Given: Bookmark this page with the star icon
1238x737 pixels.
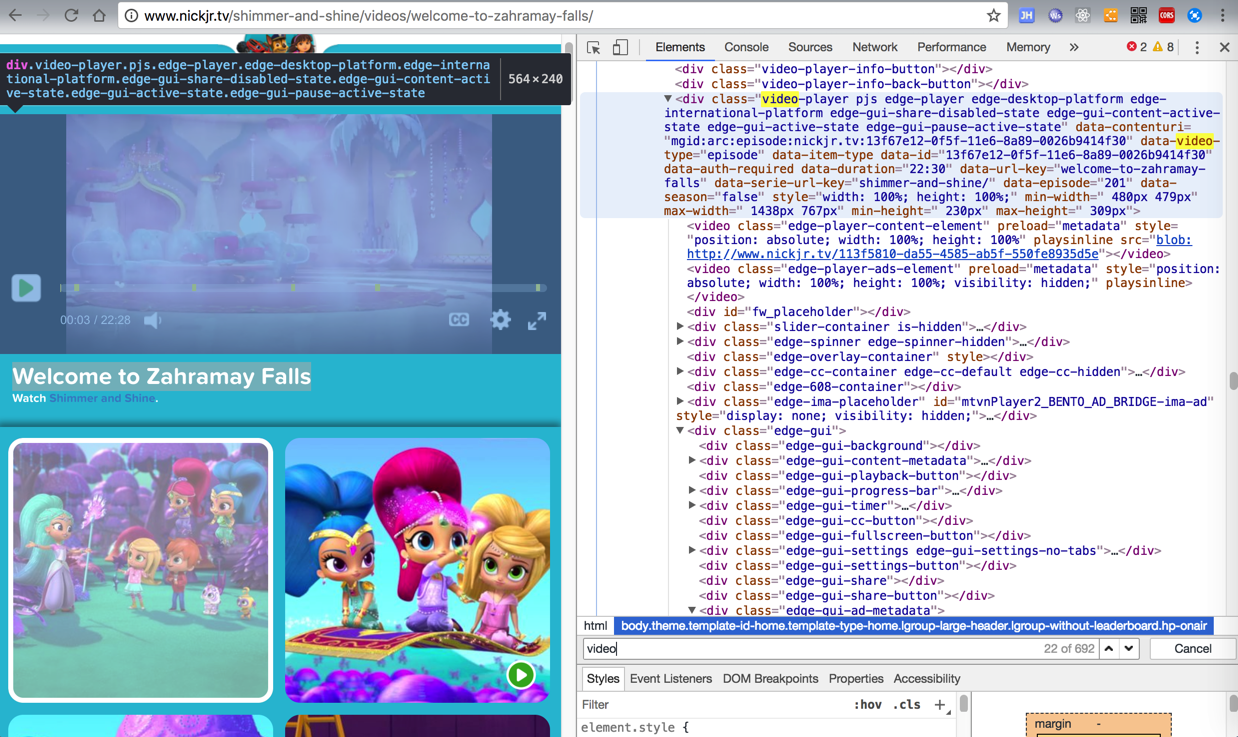Looking at the screenshot, I should [993, 16].
